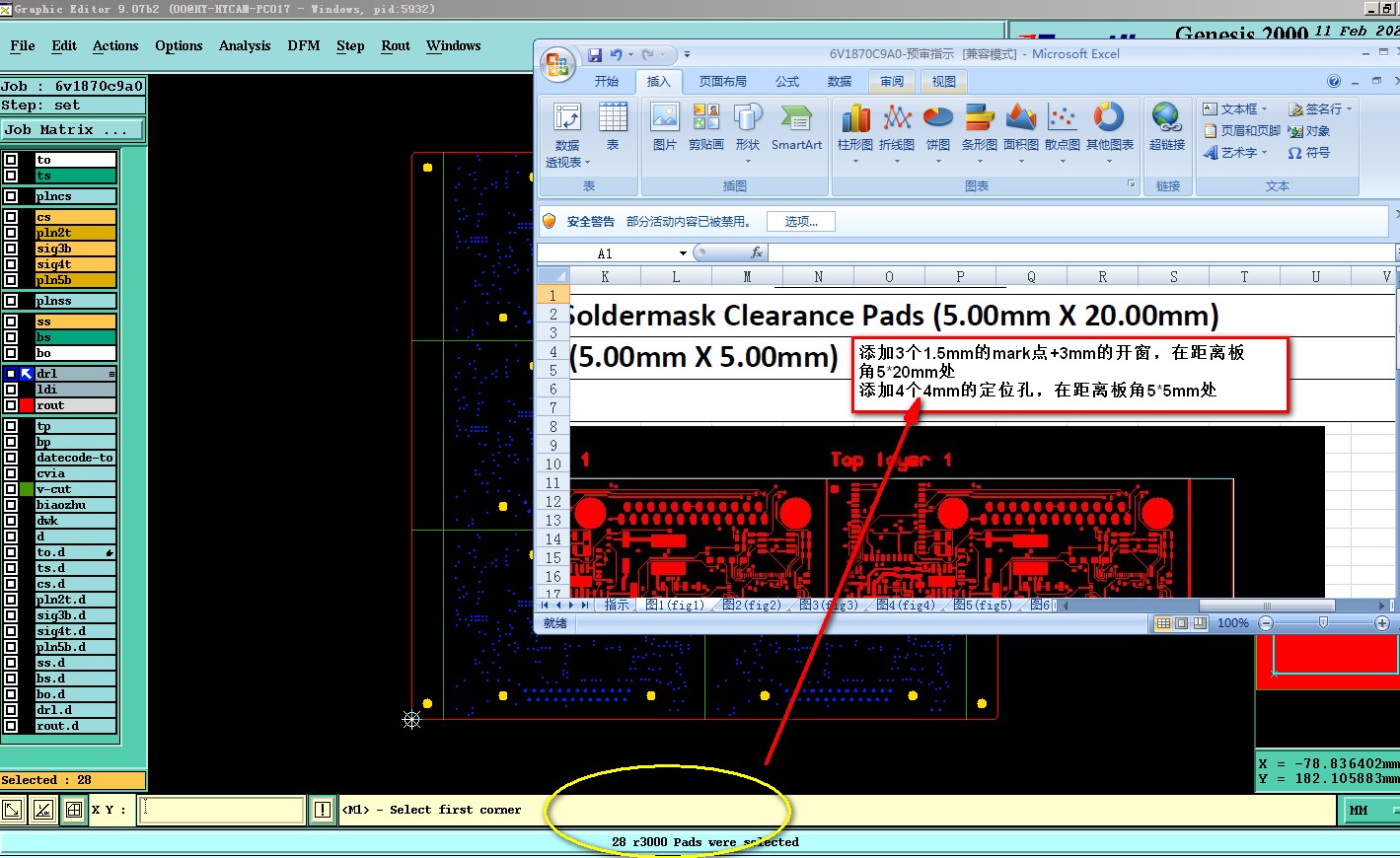Open the Signature Line (签名行) dropdown
This screenshot has width=1400, height=858.
click(1349, 108)
